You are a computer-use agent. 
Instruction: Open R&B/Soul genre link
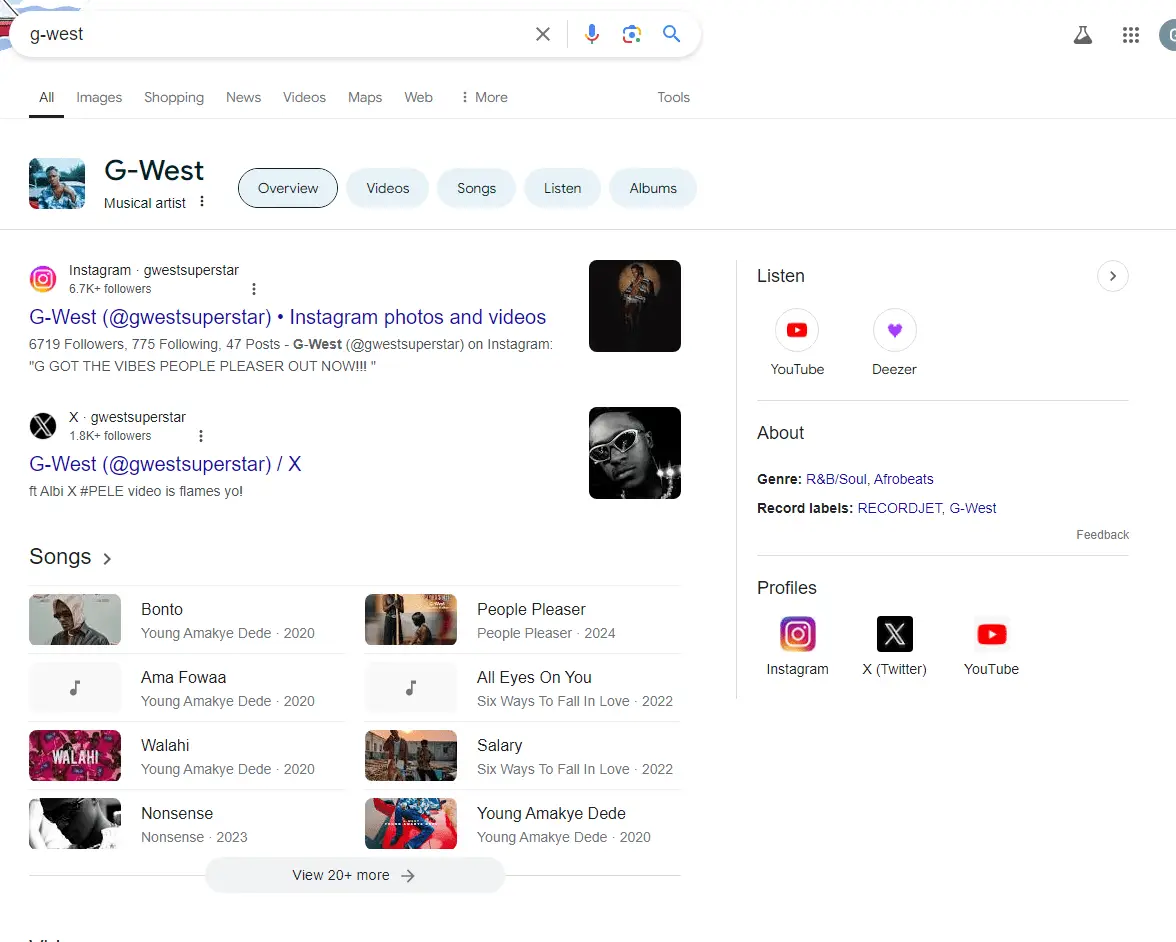click(836, 479)
